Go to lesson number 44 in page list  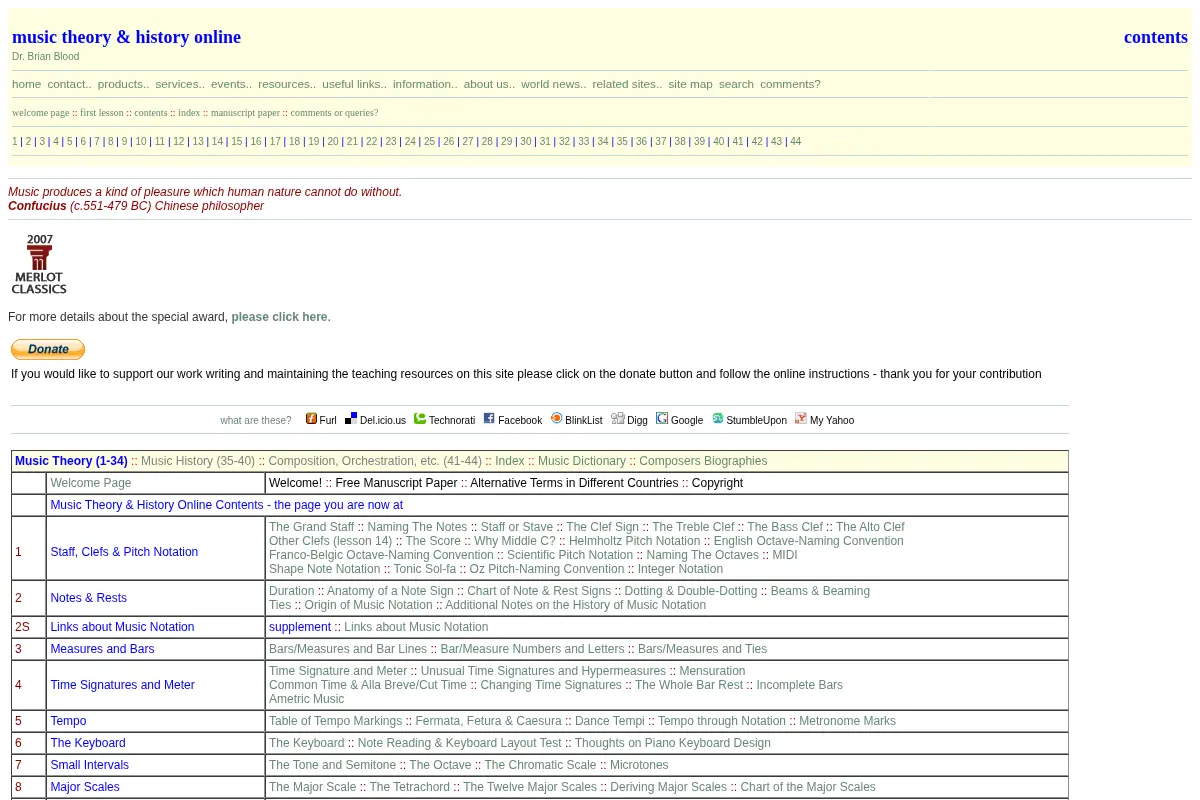[796, 142]
